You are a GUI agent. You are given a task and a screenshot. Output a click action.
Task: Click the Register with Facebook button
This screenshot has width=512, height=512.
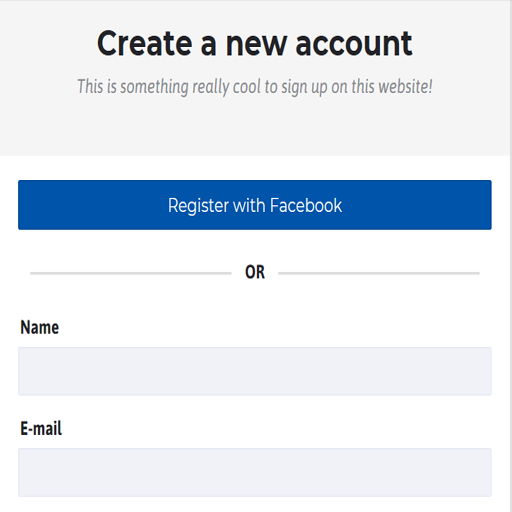click(255, 205)
